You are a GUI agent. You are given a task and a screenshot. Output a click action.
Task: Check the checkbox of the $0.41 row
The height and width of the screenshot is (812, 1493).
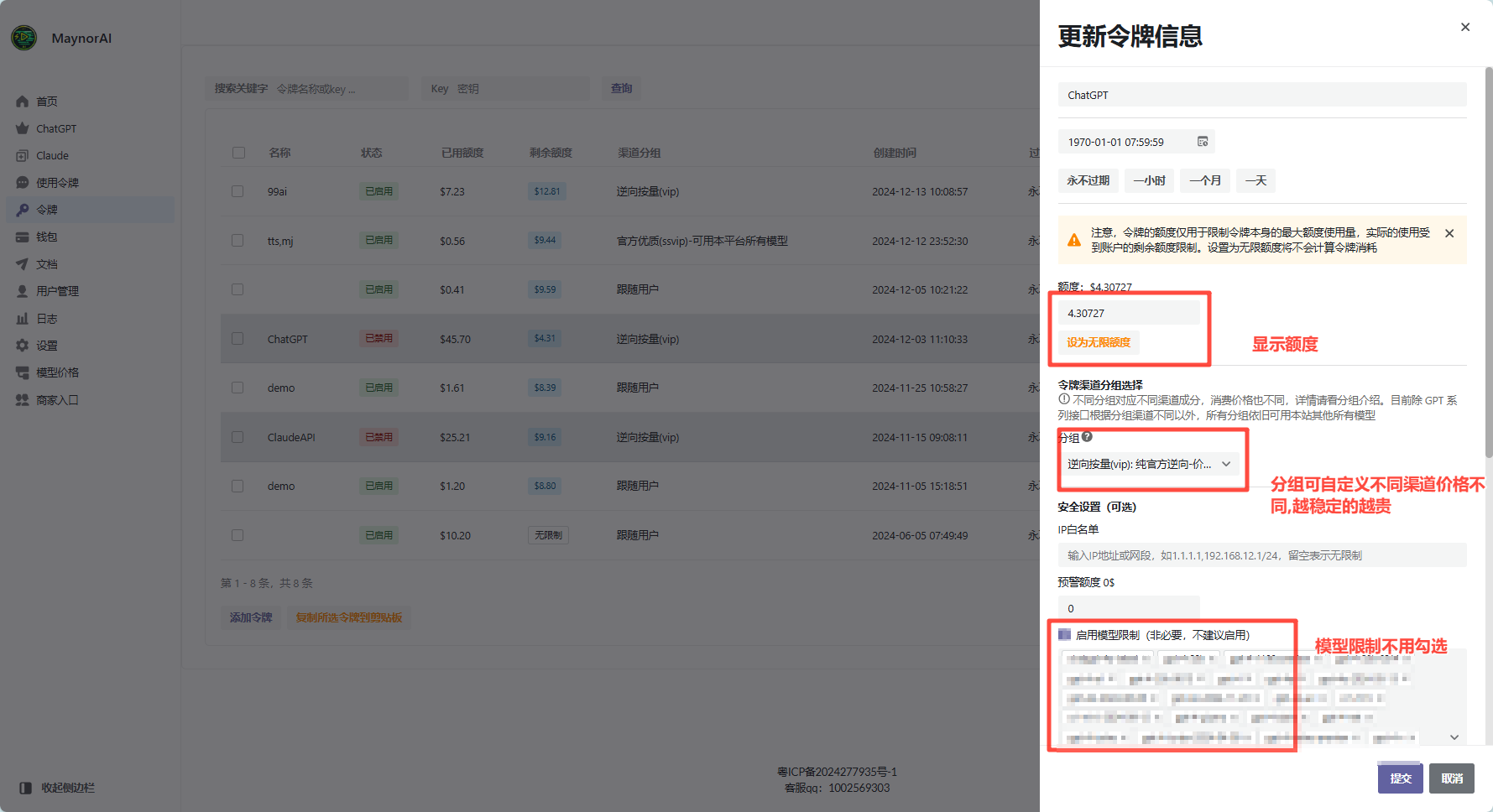[x=238, y=289]
